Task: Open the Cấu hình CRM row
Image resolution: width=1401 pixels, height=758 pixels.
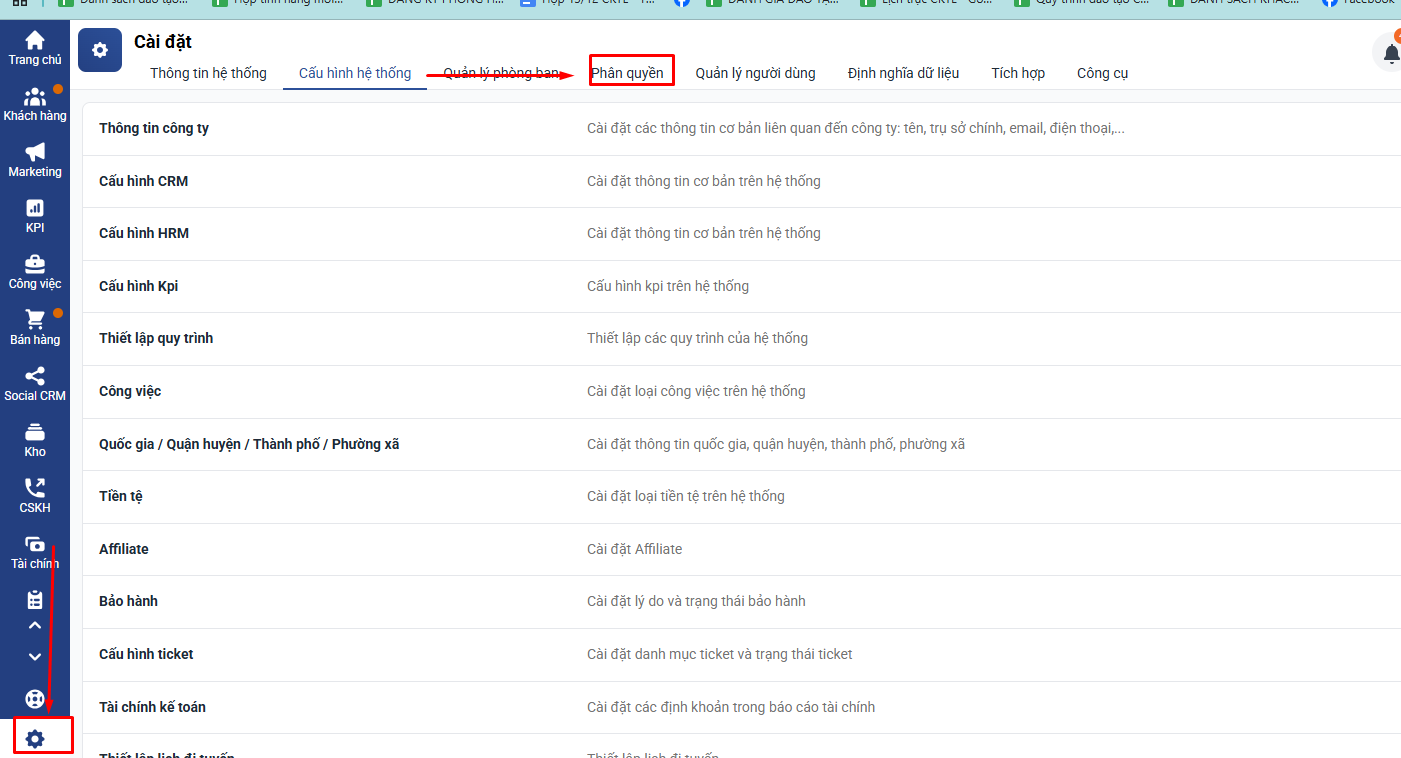Action: pos(143,181)
